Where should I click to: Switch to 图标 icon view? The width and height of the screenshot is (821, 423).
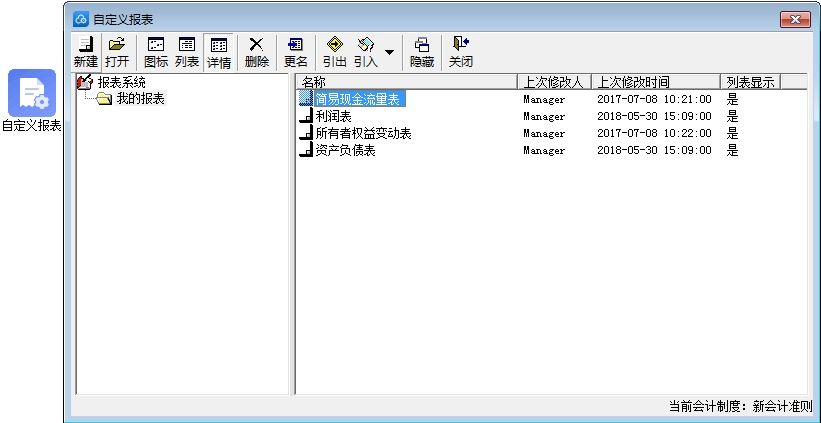156,52
